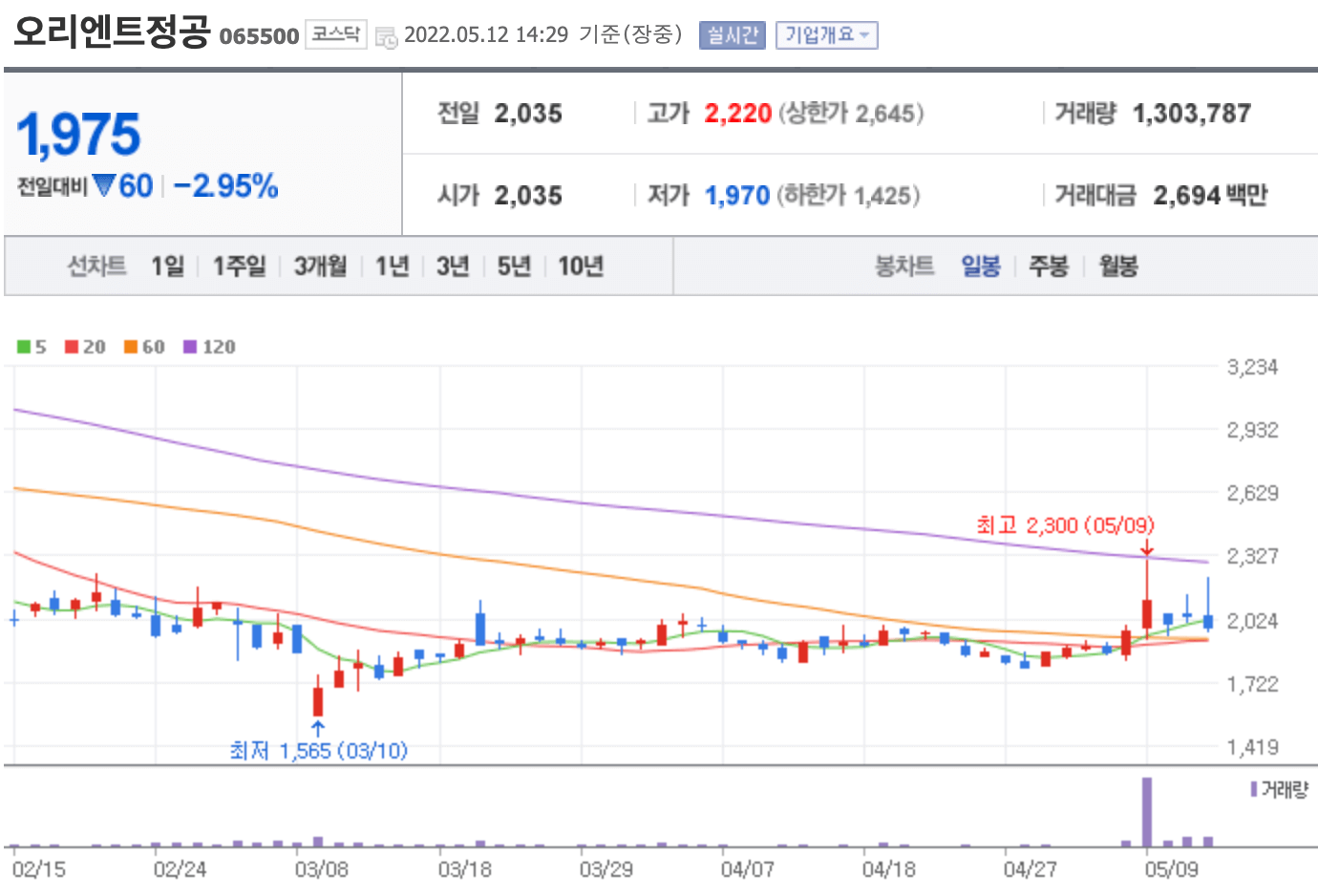1318x896 pixels.
Task: Click the 03/08 date axis label
Action: 322,869
